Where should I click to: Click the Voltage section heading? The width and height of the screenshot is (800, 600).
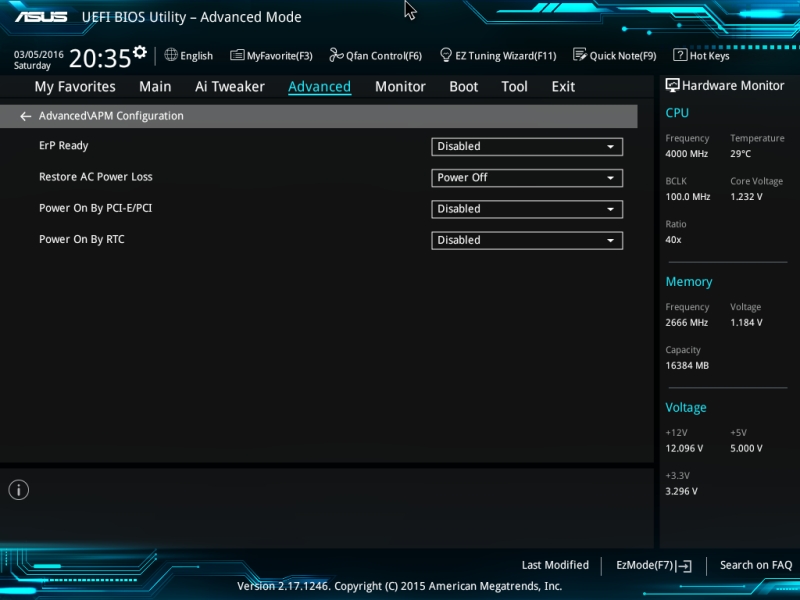coord(686,408)
